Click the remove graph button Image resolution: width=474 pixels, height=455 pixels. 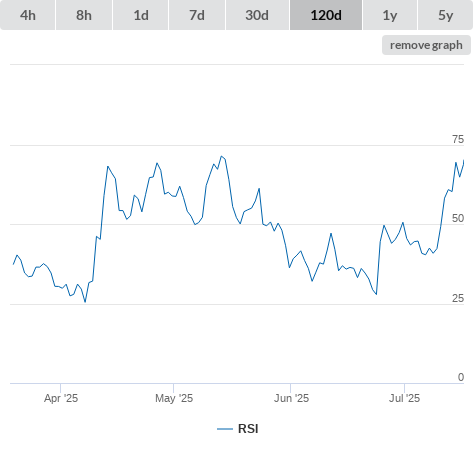(426, 45)
